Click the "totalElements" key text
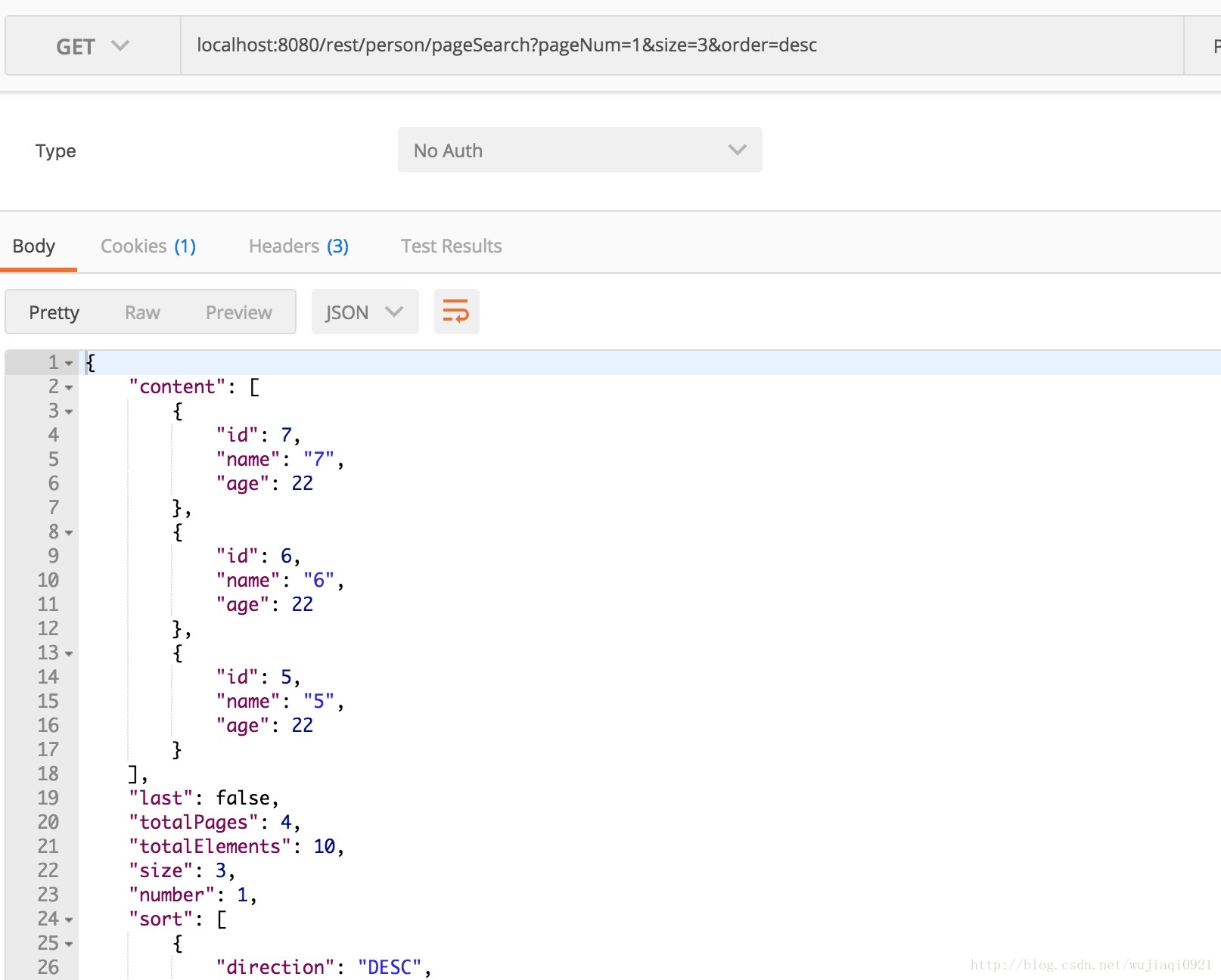This screenshot has height=980, width=1221. [x=210, y=846]
